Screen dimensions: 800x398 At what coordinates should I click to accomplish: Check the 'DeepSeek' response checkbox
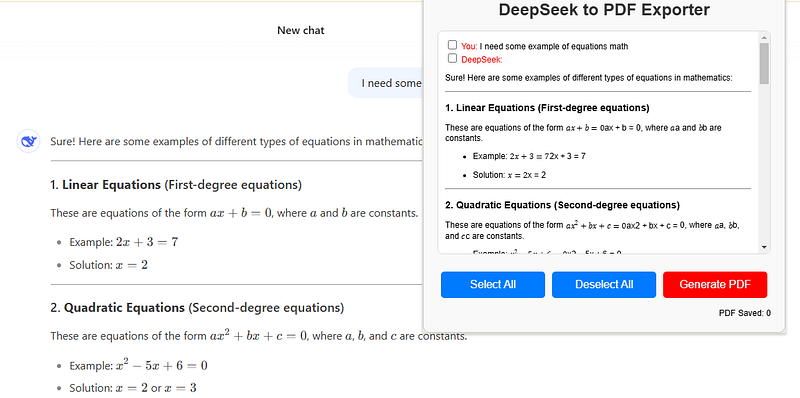[x=452, y=58]
